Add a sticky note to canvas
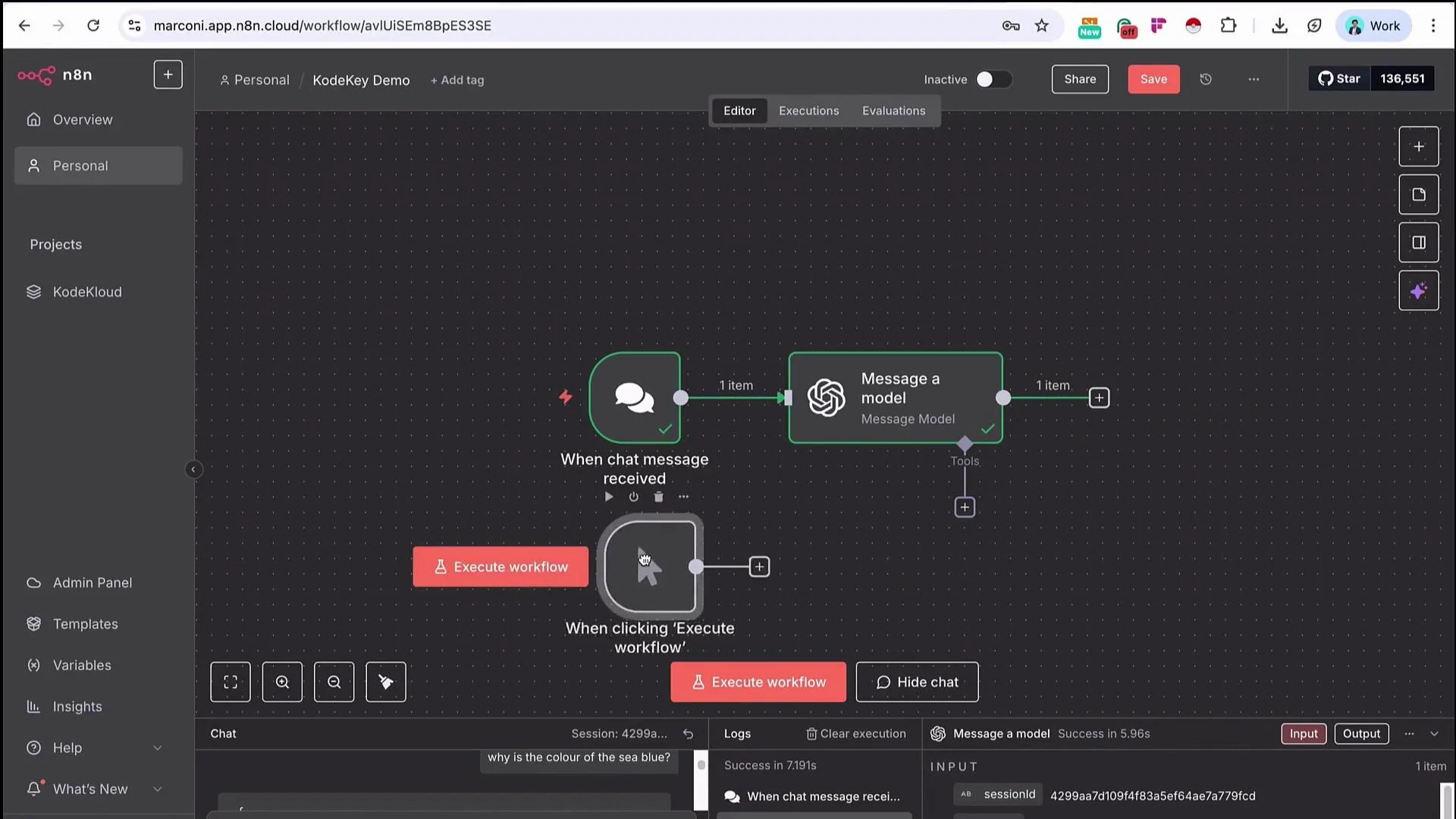This screenshot has width=1456, height=819. pos(1418,195)
